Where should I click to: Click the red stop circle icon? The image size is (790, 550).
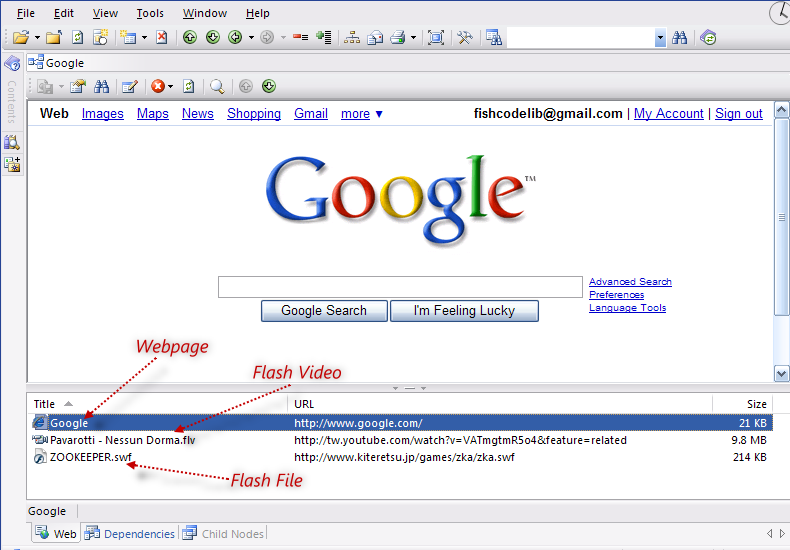pos(158,87)
